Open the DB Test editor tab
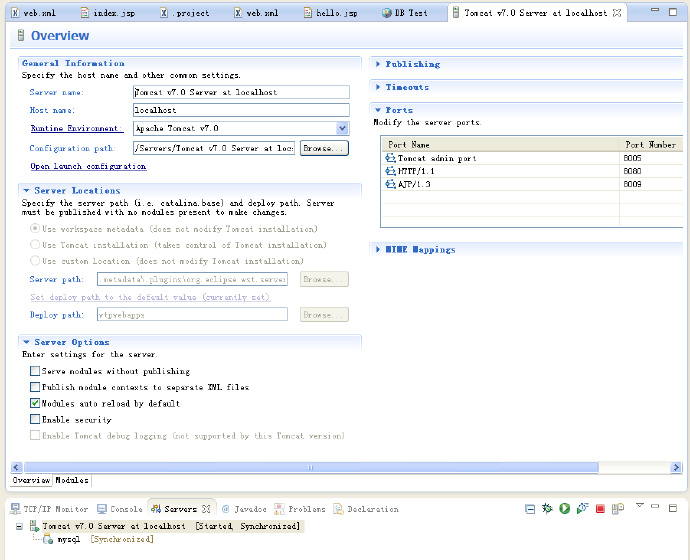This screenshot has height=560, width=690. click(405, 13)
